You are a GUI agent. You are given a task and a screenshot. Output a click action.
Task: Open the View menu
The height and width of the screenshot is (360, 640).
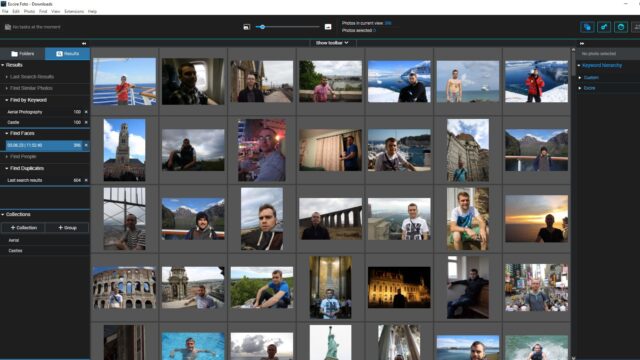[x=56, y=11]
